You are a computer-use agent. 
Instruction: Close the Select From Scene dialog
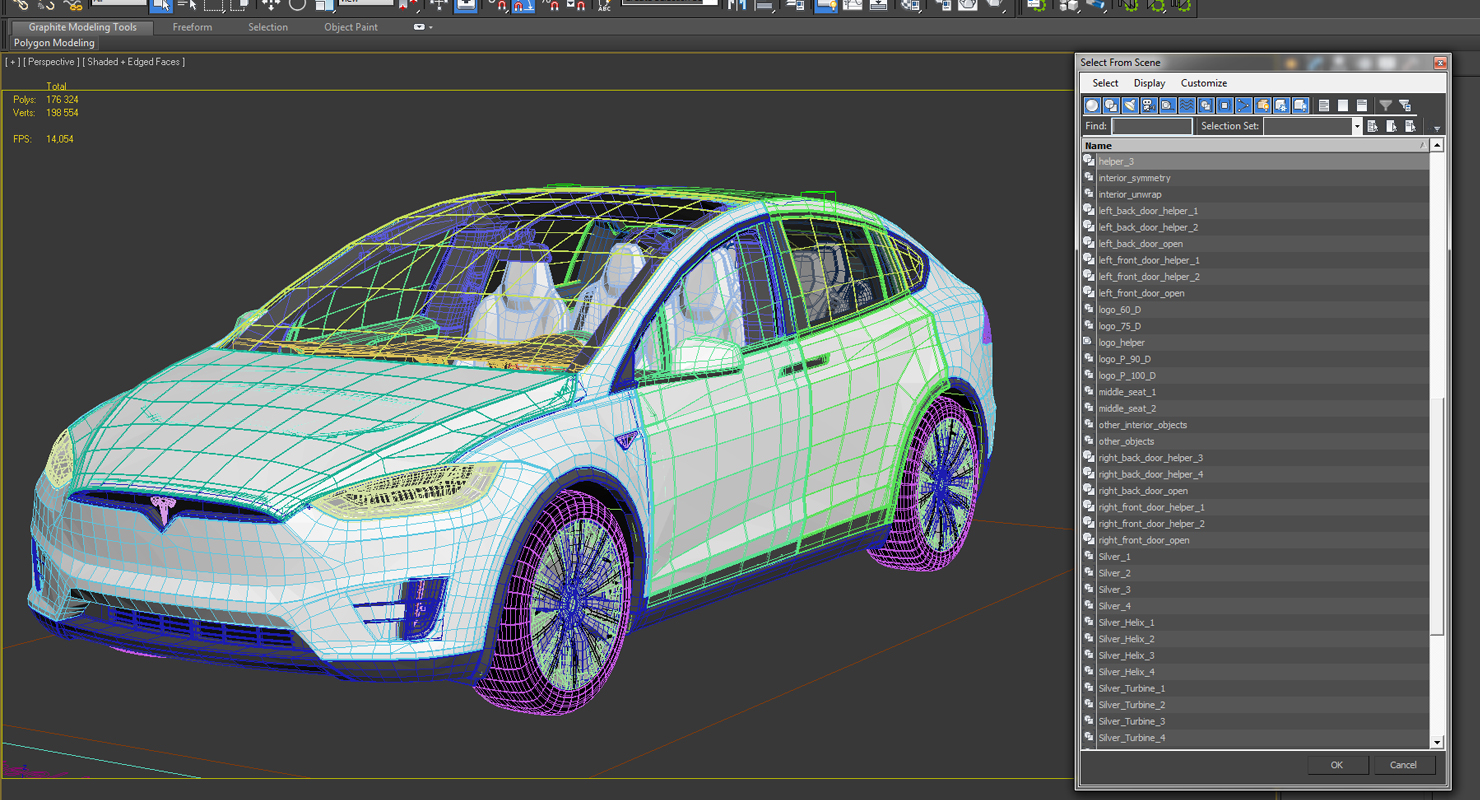(x=1439, y=63)
